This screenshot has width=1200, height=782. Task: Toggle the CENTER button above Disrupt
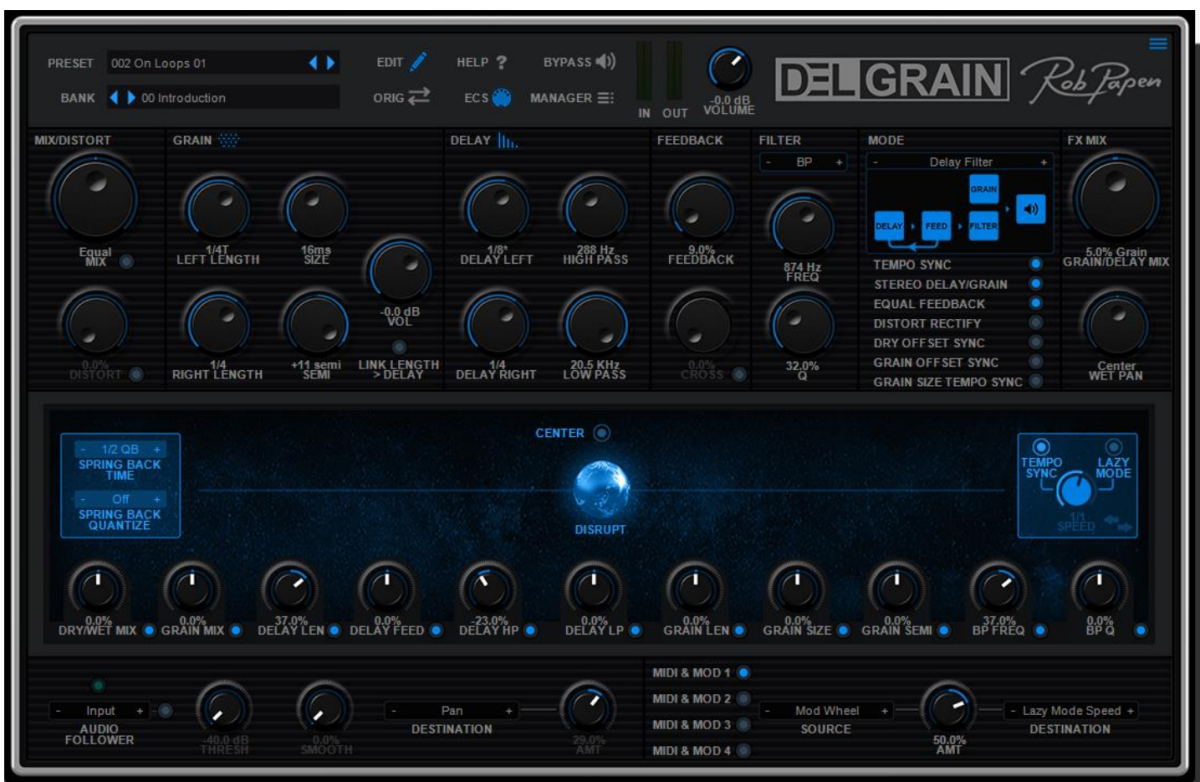point(601,433)
